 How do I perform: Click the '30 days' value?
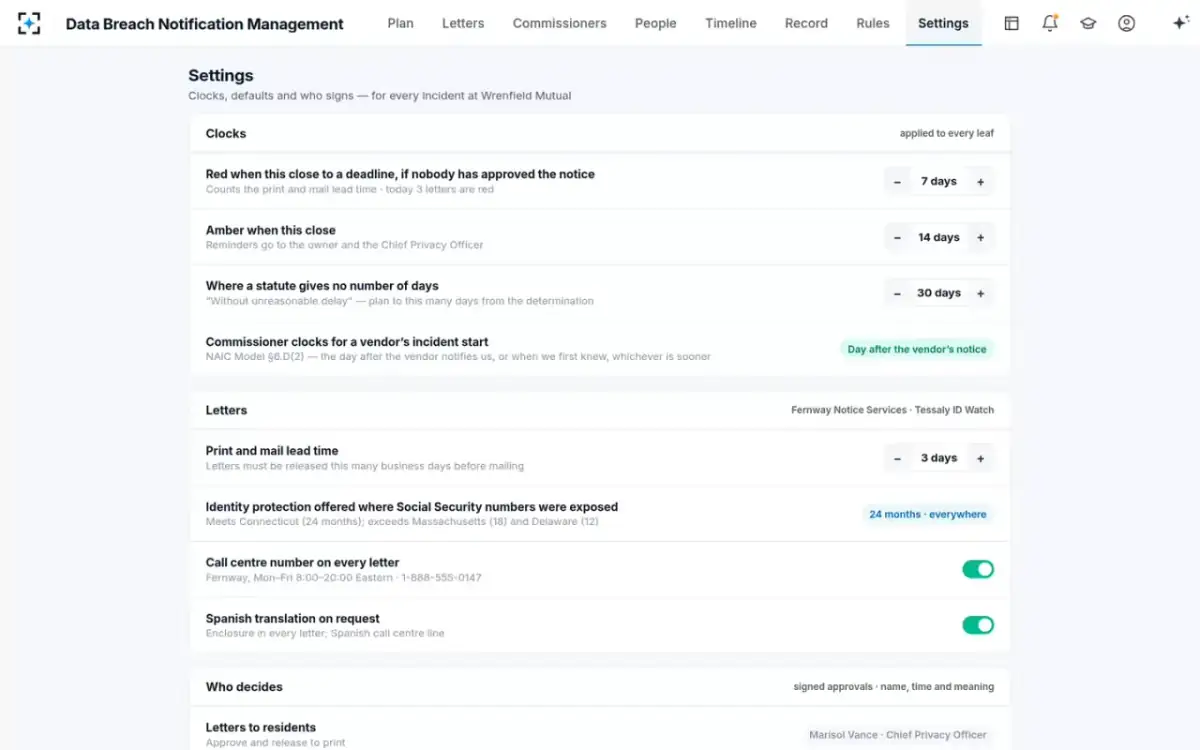(939, 294)
